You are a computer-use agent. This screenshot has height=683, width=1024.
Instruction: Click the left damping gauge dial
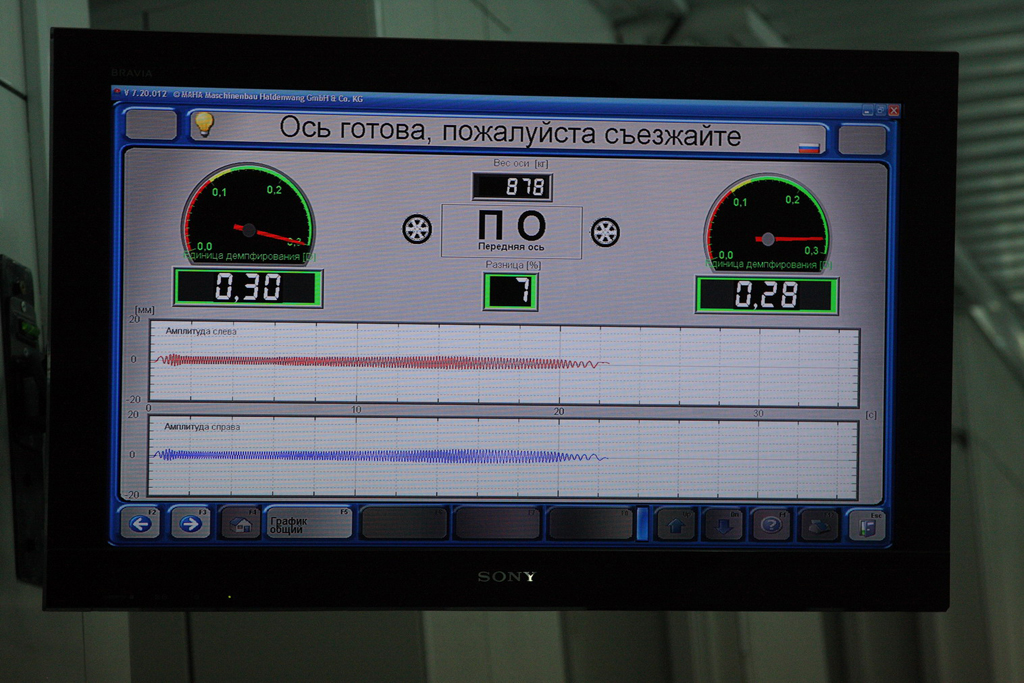click(x=248, y=212)
